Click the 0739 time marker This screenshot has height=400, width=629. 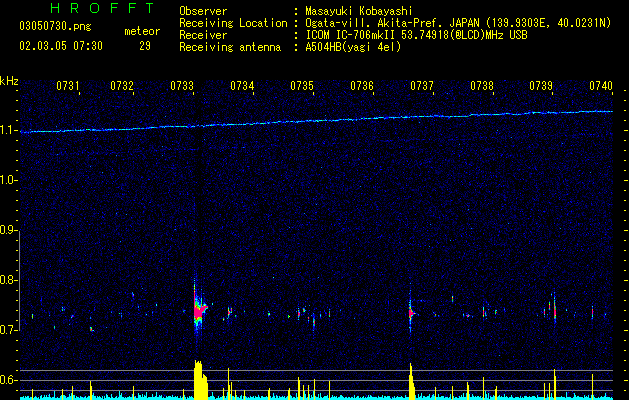coord(541,85)
